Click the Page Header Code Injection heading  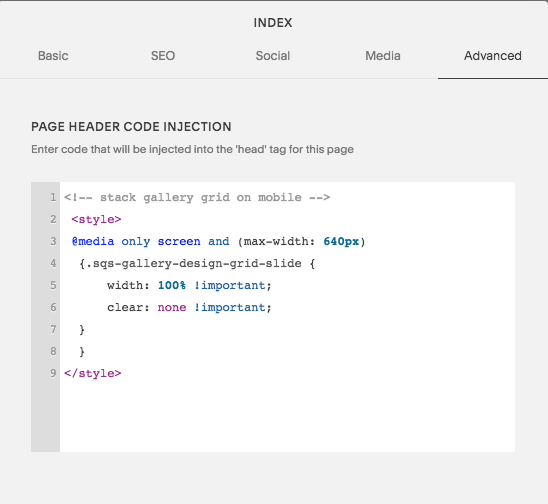pyautogui.click(x=131, y=127)
